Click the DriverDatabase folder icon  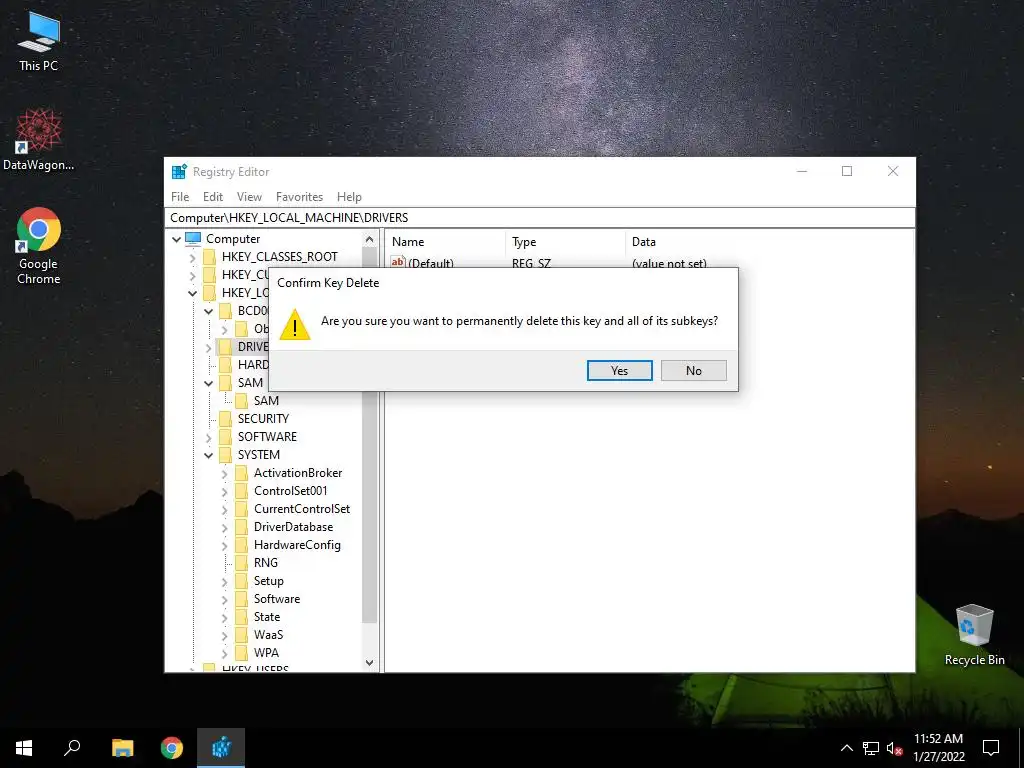pyautogui.click(x=242, y=527)
